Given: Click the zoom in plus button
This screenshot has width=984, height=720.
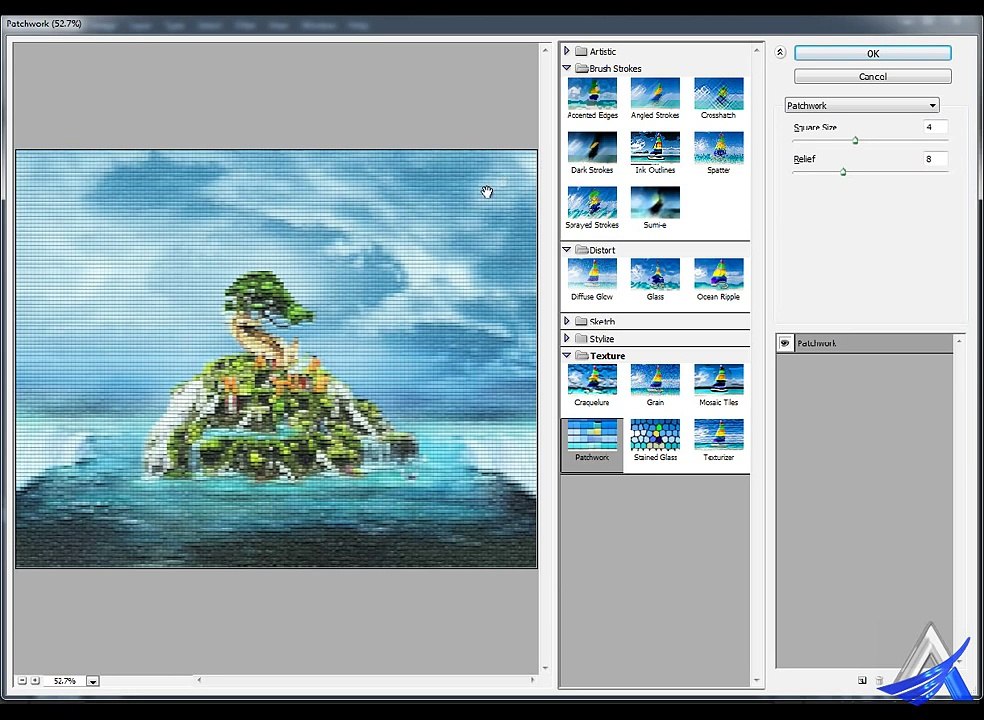Looking at the screenshot, I should pos(35,680).
